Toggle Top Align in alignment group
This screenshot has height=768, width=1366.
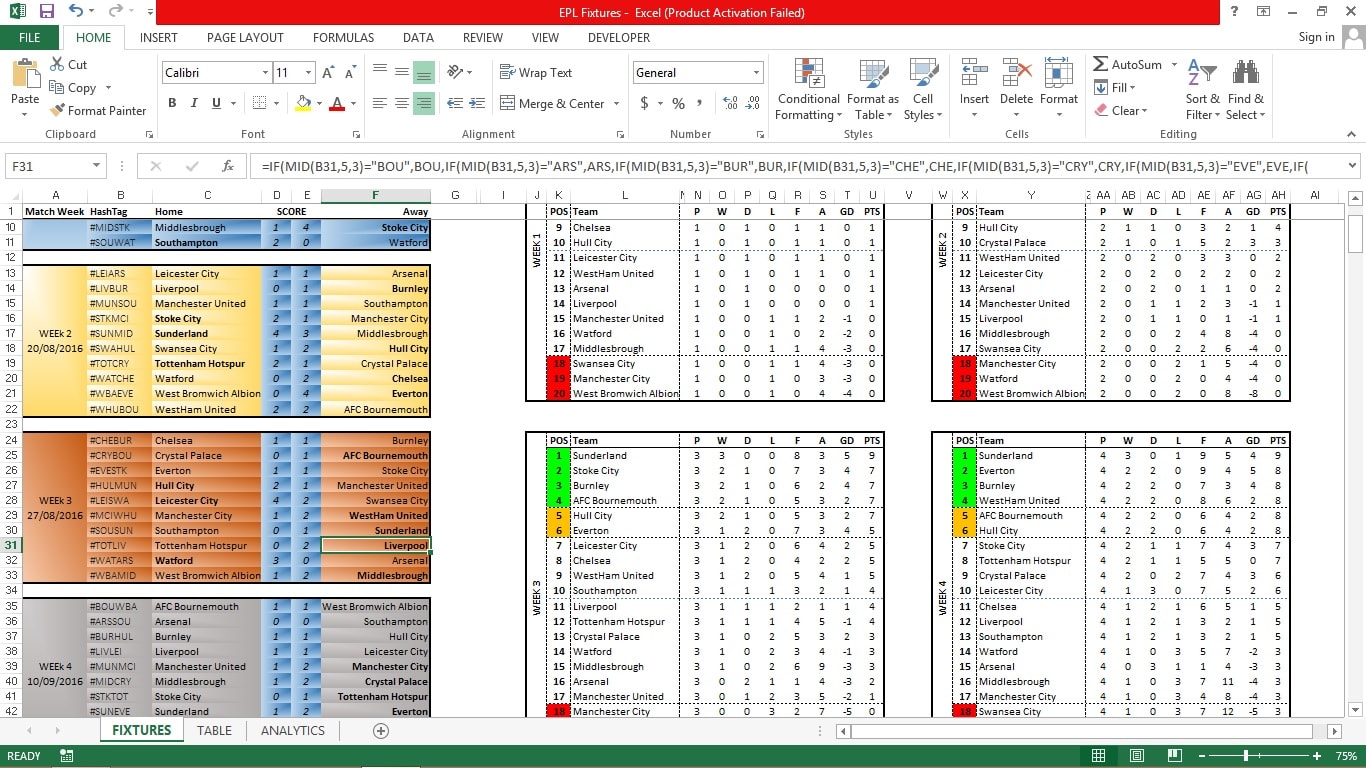click(x=380, y=72)
